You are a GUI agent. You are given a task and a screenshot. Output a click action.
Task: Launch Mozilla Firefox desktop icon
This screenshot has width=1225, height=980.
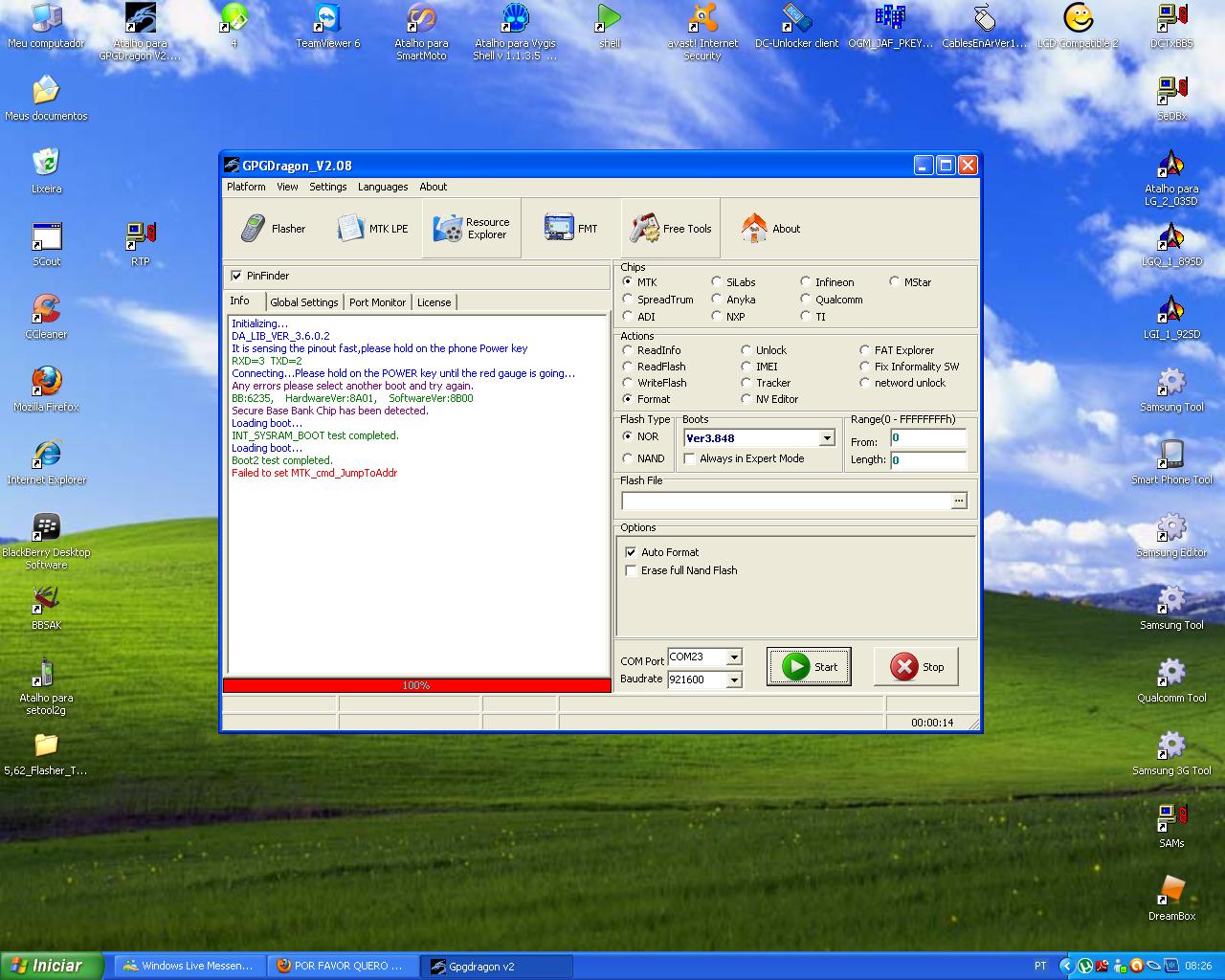coord(46,390)
